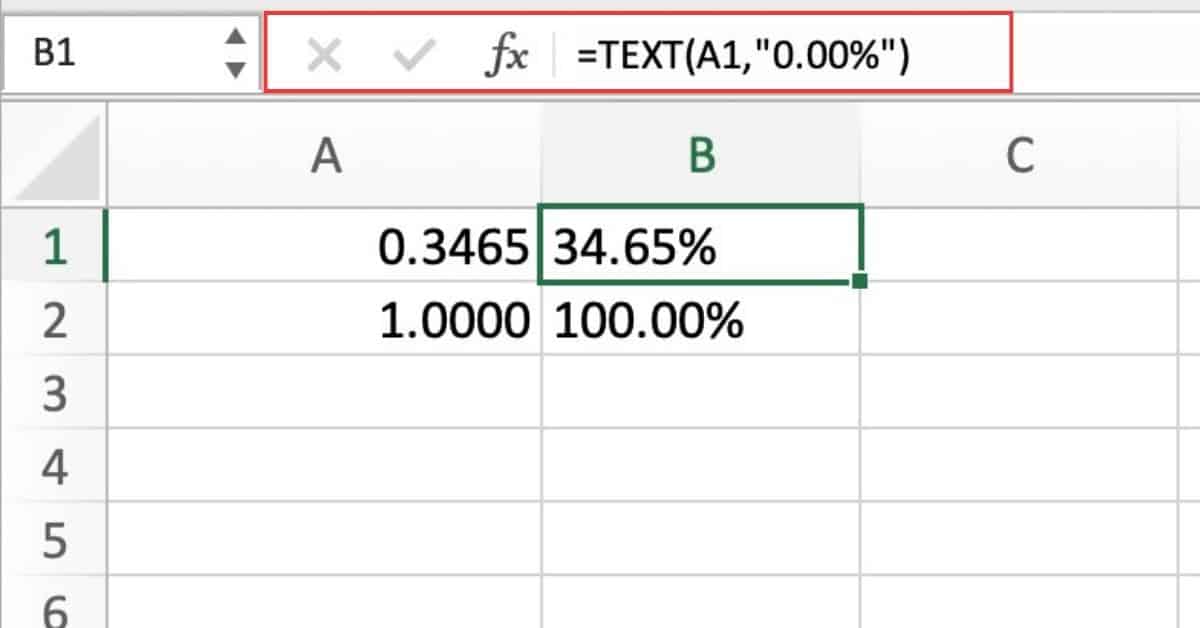Screen dimensions: 1200x628
Task: Select row 3 header
Action: [x=54, y=394]
